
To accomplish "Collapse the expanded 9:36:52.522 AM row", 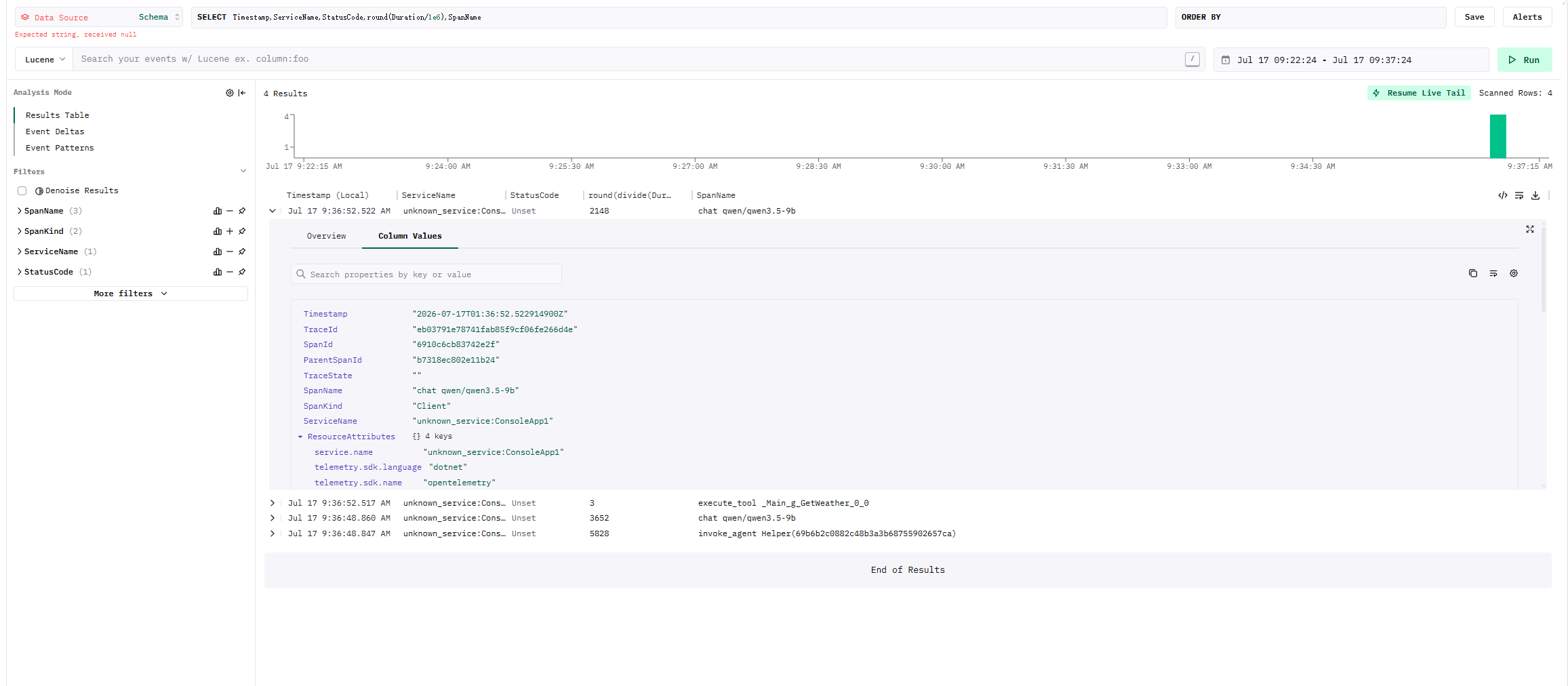I will point(273,211).
